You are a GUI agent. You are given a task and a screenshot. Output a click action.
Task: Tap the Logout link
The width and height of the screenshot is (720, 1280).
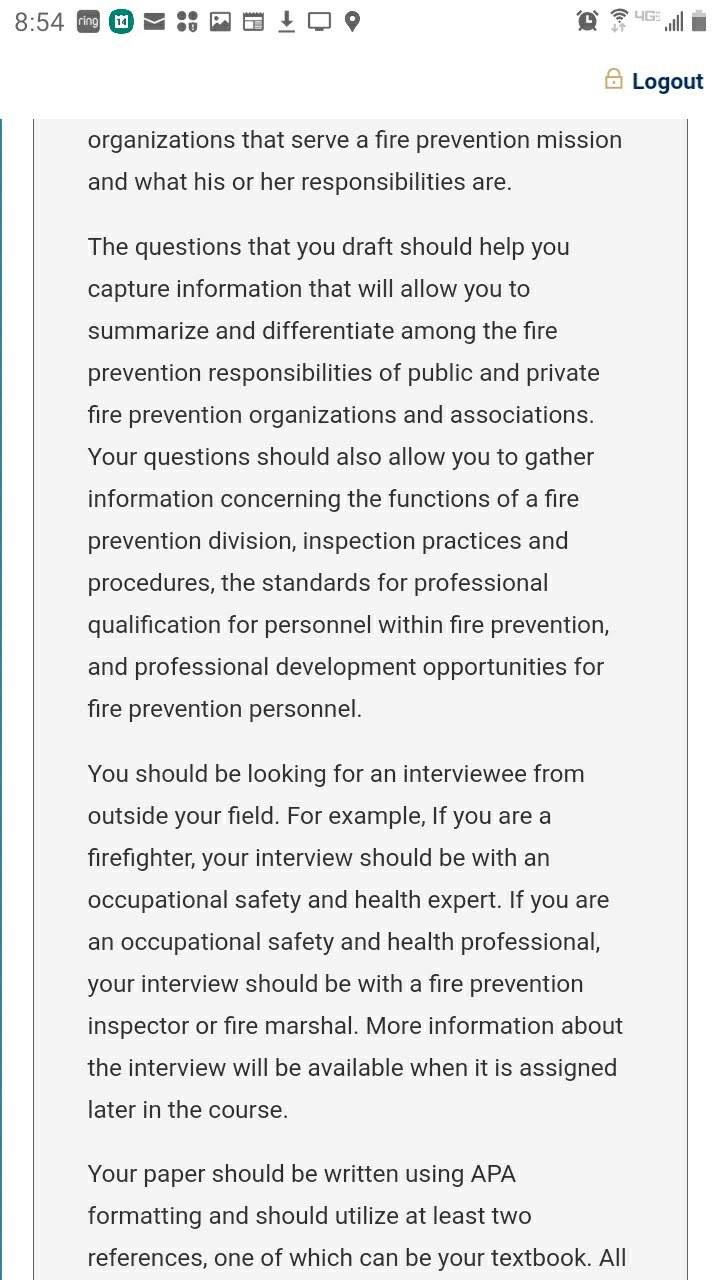(x=667, y=81)
